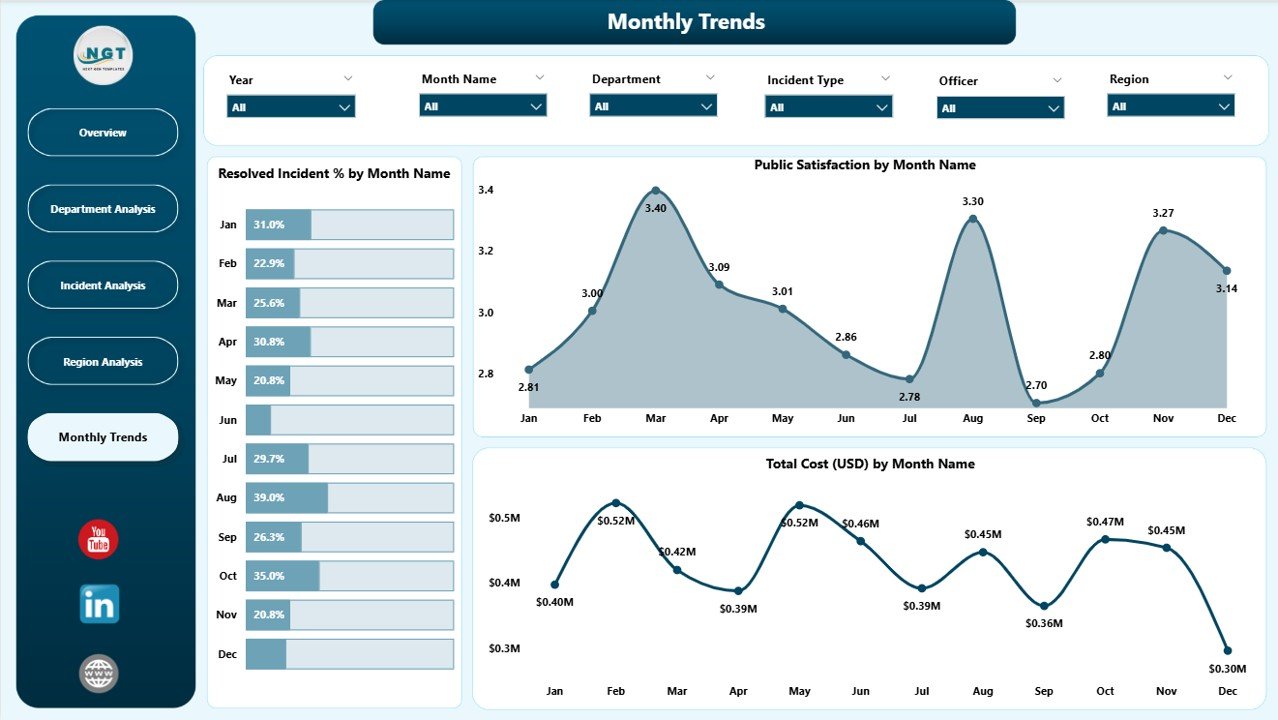Click the website globe icon
The height and width of the screenshot is (720, 1278).
[x=99, y=674]
